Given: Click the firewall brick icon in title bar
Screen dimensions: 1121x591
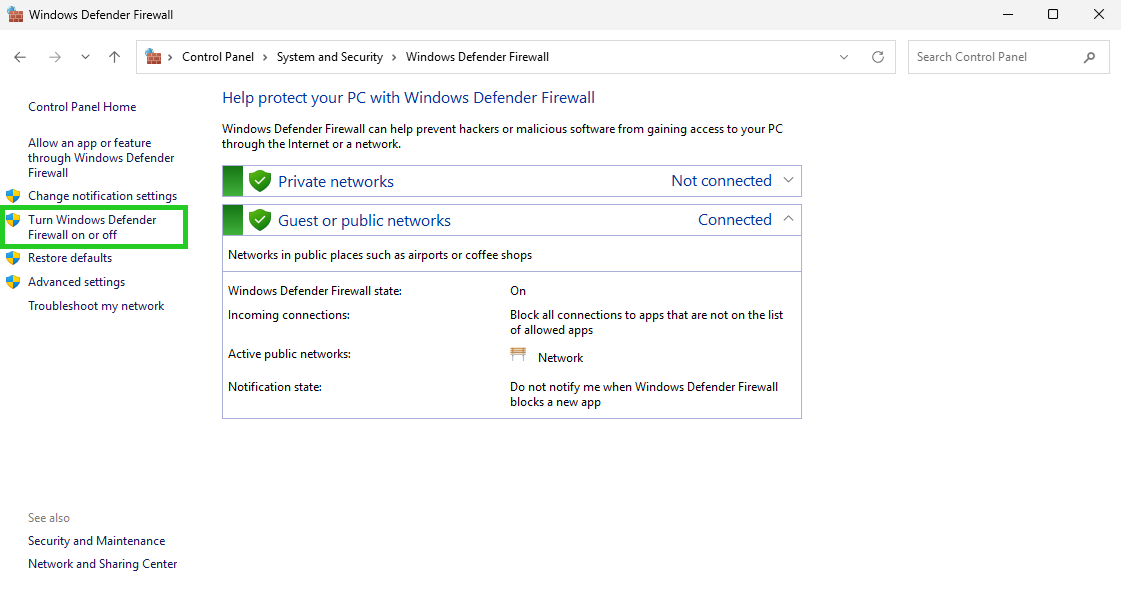Looking at the screenshot, I should coord(14,14).
